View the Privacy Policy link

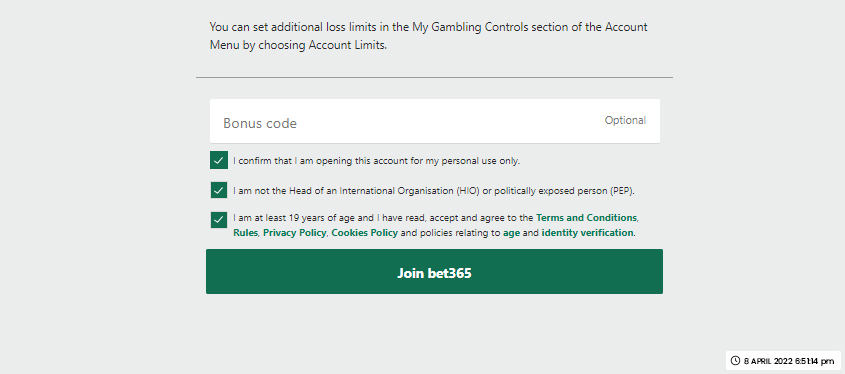[x=294, y=233]
